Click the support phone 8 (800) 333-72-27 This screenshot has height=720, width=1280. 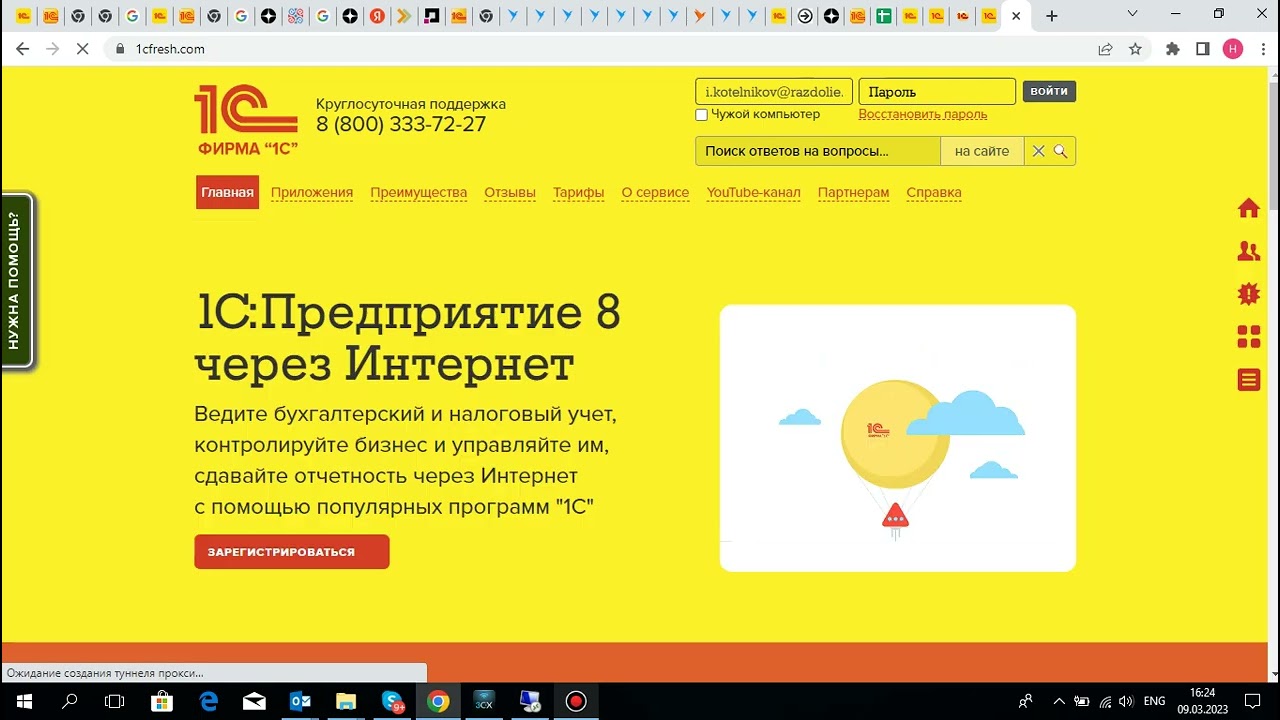(x=401, y=125)
